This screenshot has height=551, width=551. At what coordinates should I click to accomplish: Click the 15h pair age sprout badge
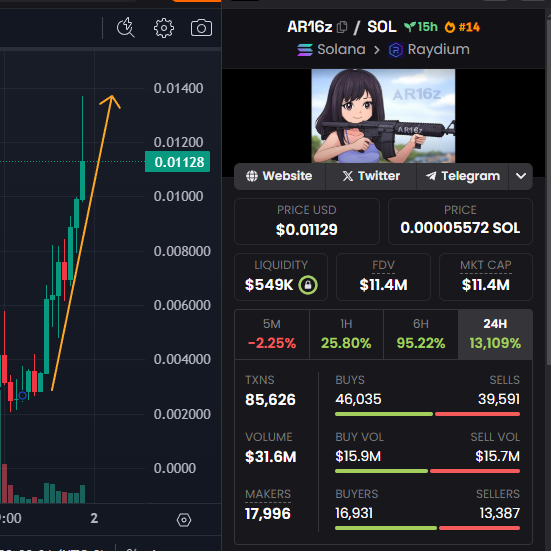pos(421,27)
